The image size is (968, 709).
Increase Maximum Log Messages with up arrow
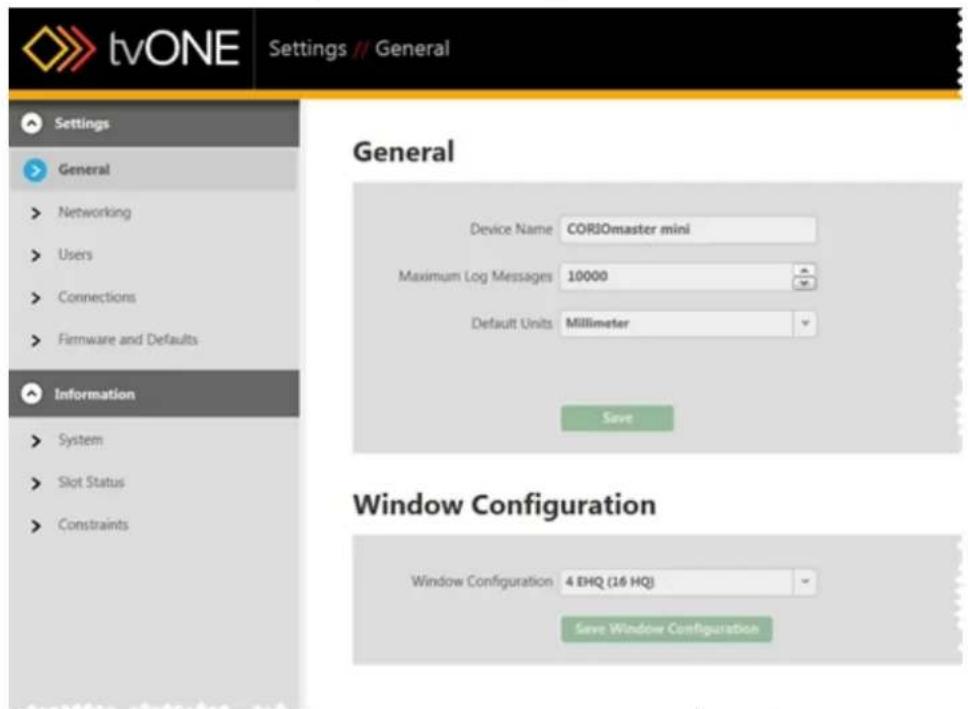pos(804,271)
